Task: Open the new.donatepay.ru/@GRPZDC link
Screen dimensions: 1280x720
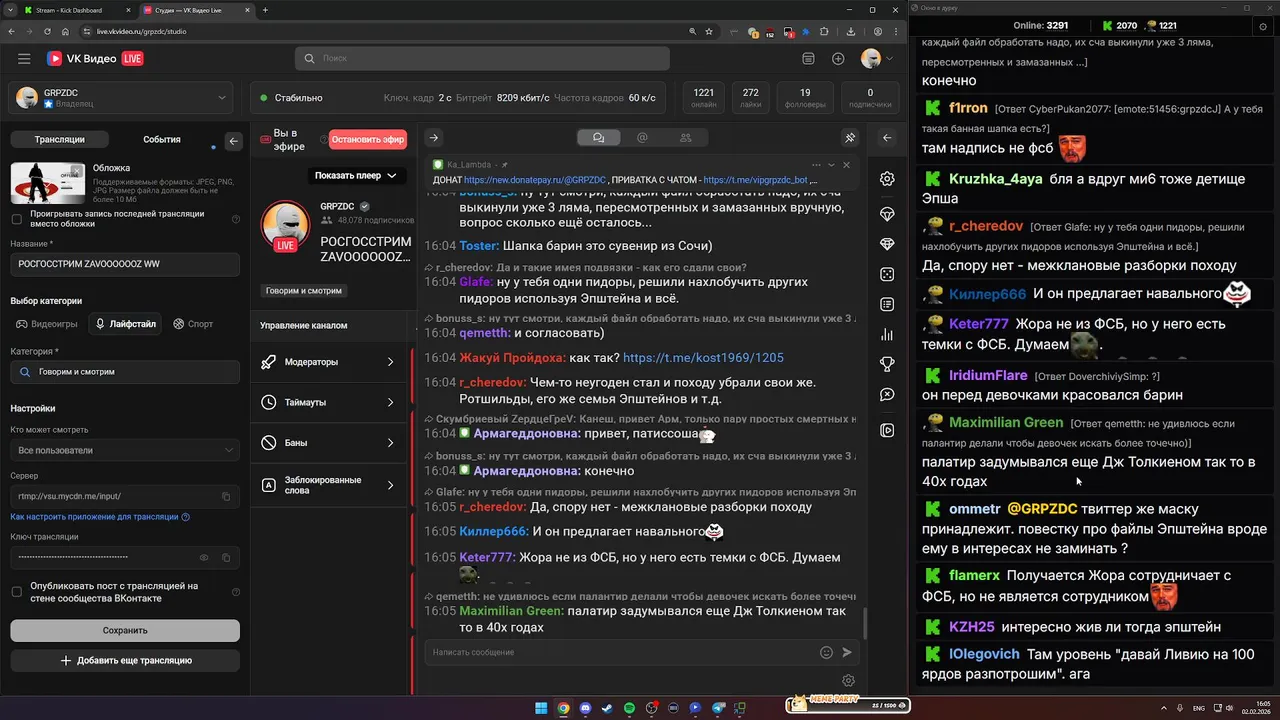Action: coord(535,180)
